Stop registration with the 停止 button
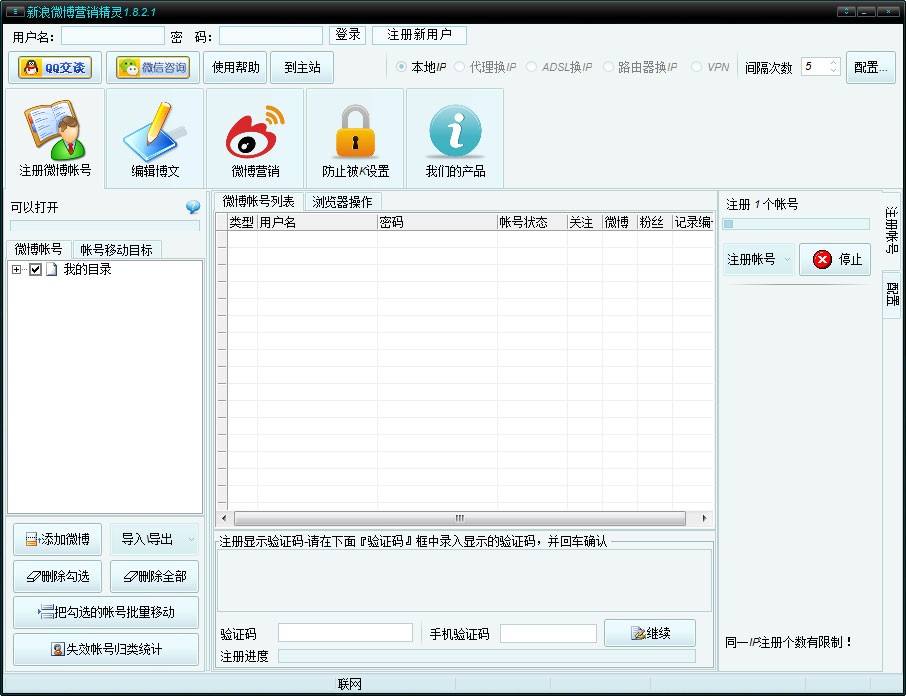The image size is (906, 696). pyautogui.click(x=834, y=258)
